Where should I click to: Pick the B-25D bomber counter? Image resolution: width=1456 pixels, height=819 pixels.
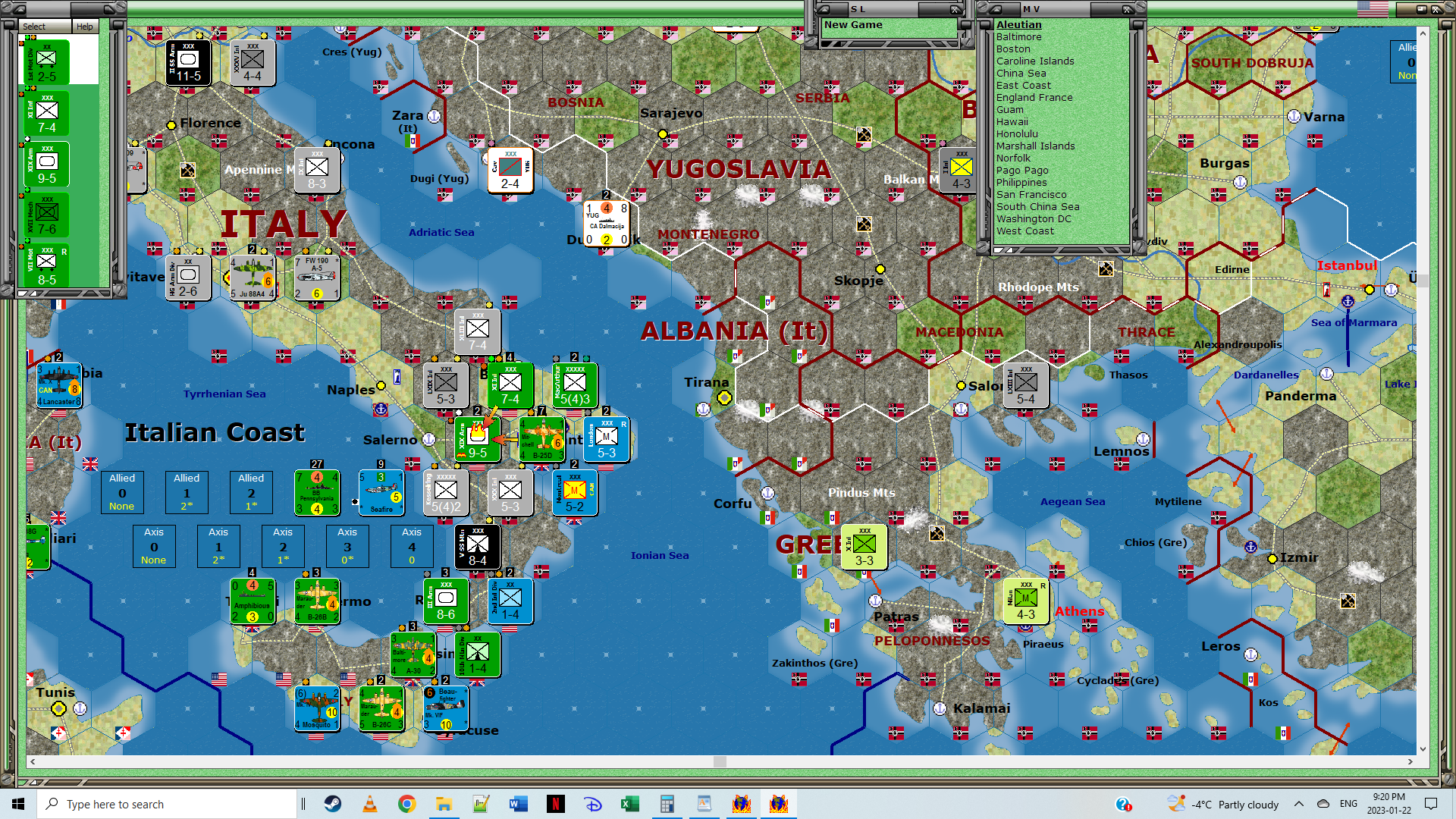click(542, 439)
